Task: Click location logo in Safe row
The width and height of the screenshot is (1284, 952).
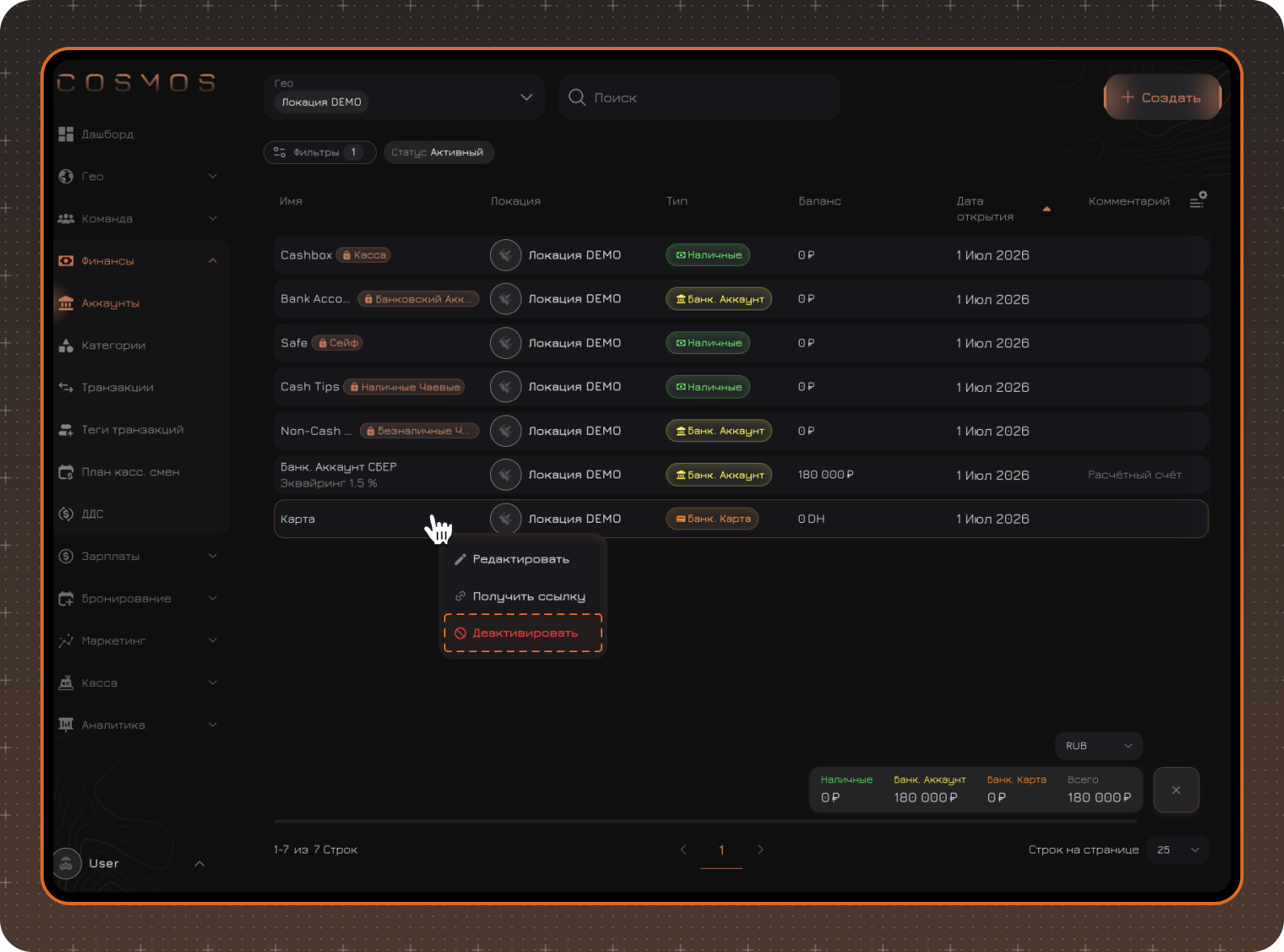Action: pos(505,343)
